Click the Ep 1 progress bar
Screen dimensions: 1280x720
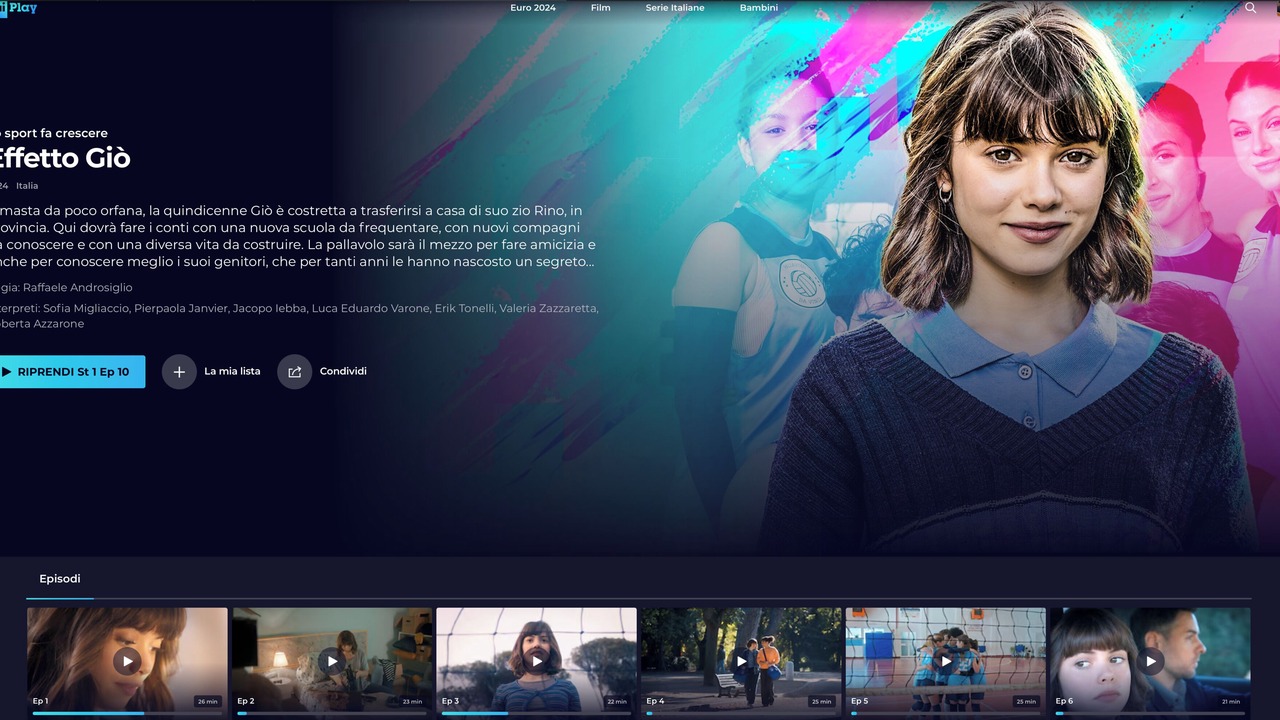point(127,713)
